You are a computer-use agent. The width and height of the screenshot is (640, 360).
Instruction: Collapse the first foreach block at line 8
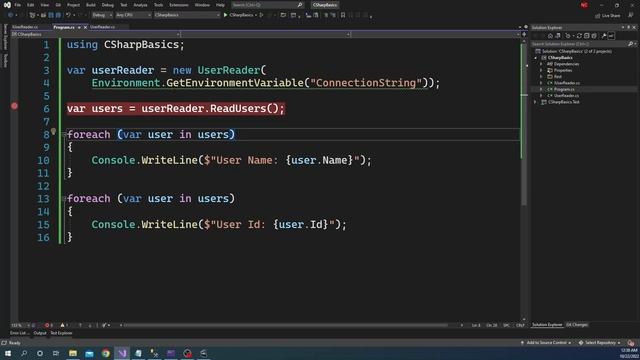coord(64,134)
